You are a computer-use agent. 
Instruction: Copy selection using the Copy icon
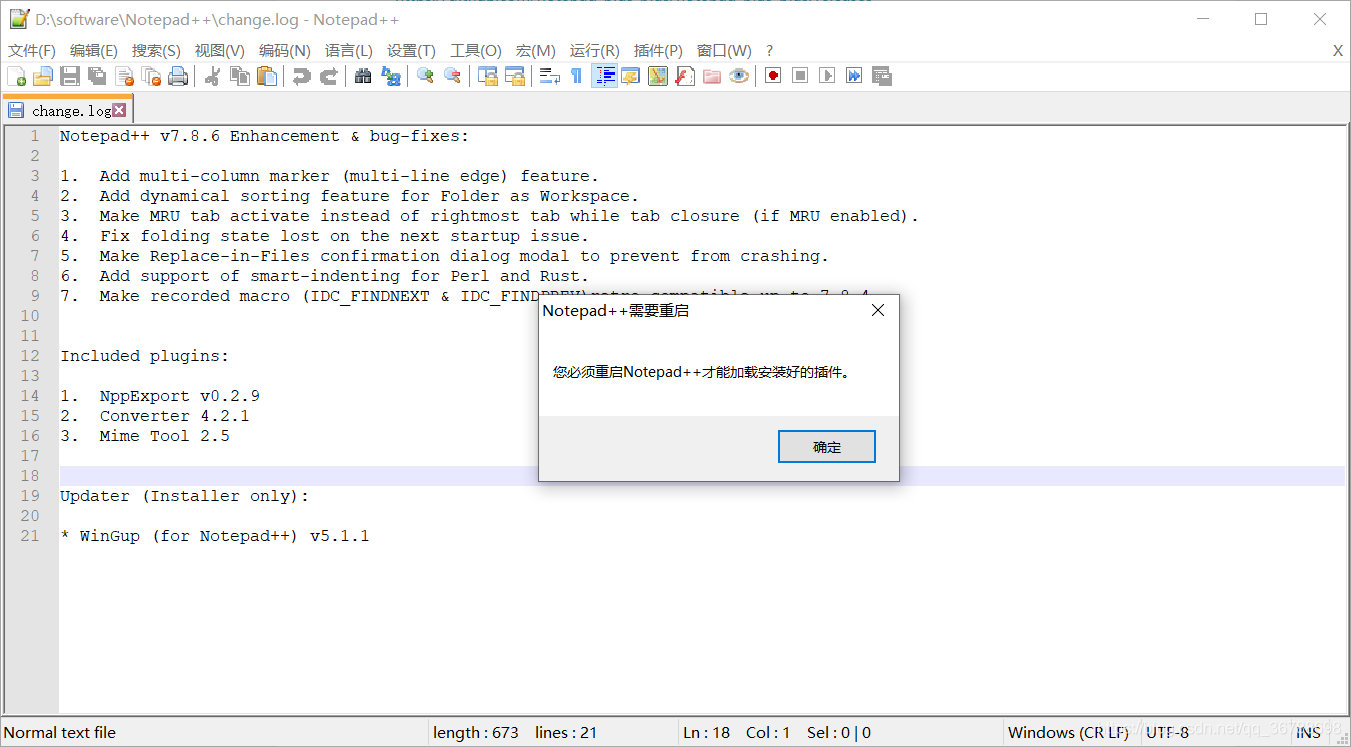point(239,76)
